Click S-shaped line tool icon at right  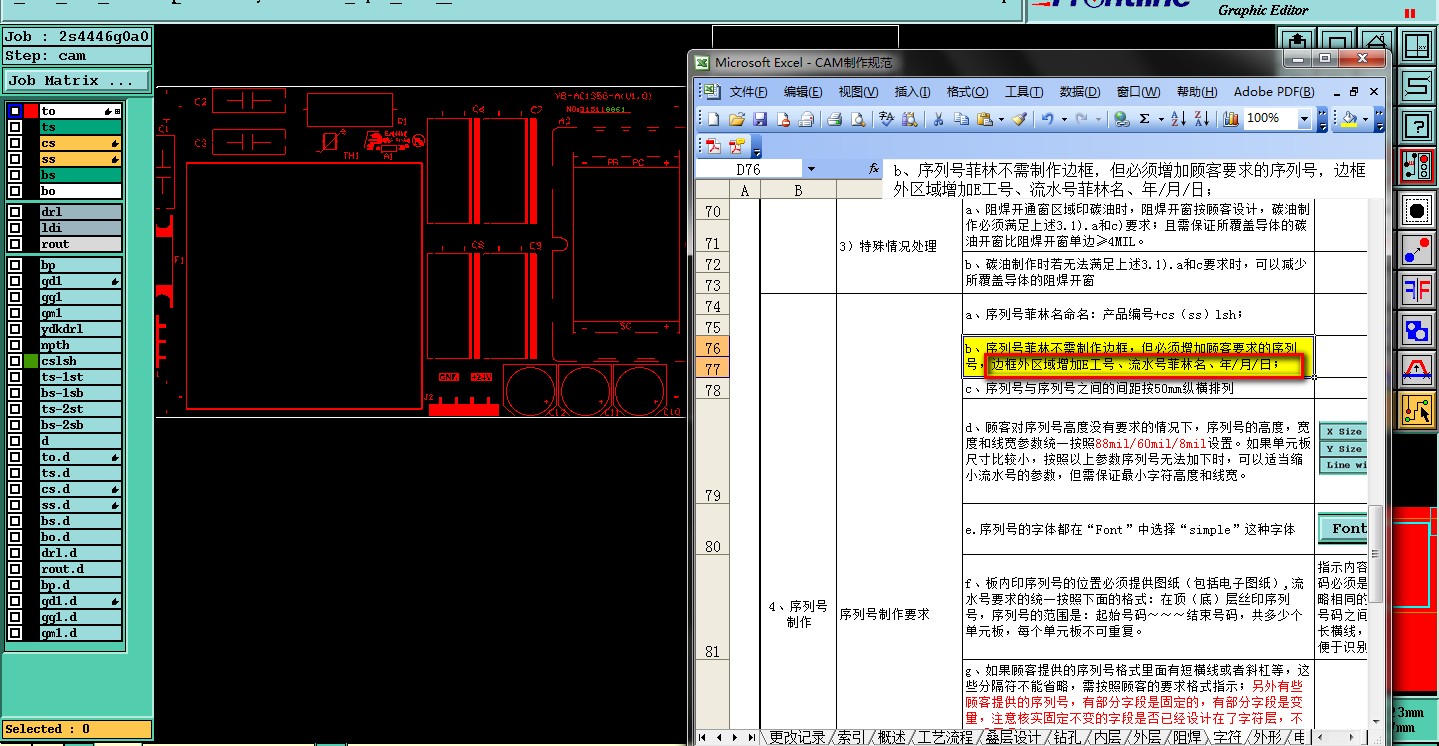[1416, 85]
